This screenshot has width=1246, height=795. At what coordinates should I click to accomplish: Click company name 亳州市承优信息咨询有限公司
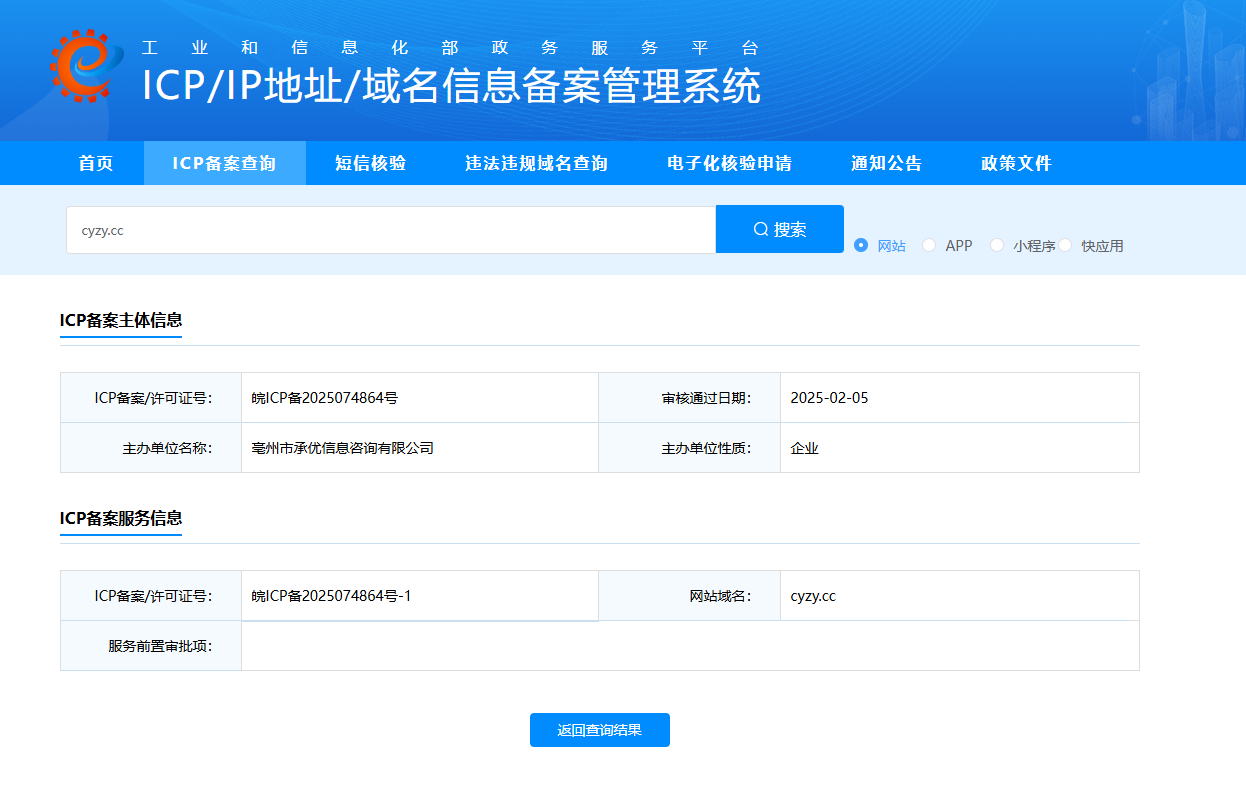coord(343,448)
